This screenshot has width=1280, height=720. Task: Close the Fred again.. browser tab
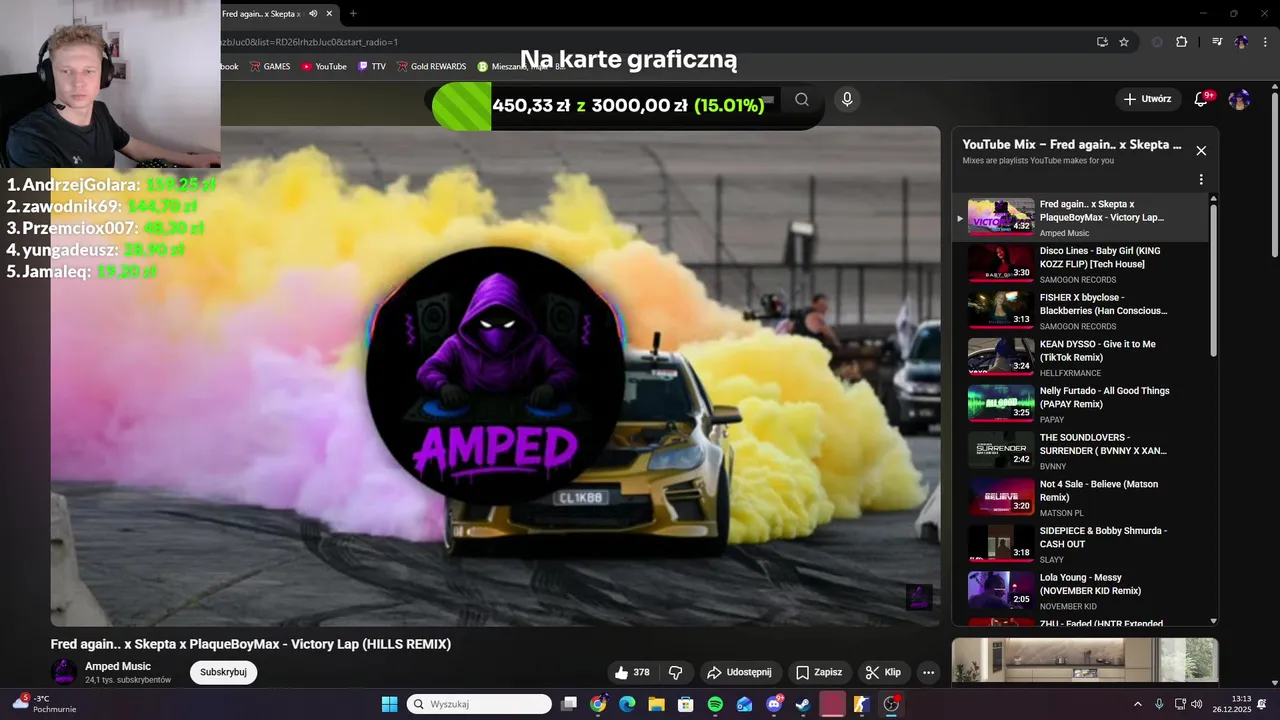tap(329, 13)
